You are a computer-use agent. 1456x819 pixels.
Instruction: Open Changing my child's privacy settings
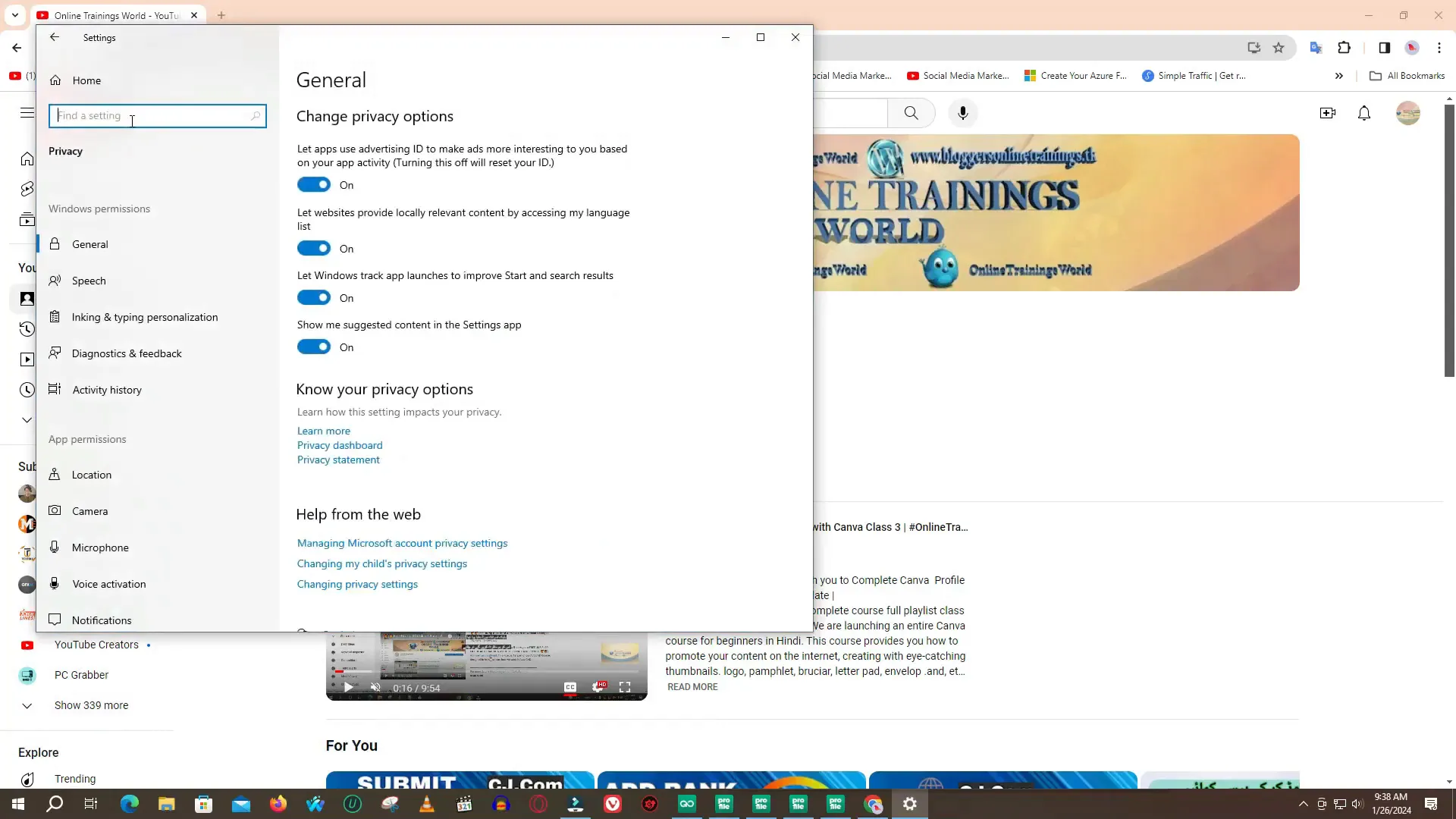pyautogui.click(x=382, y=563)
